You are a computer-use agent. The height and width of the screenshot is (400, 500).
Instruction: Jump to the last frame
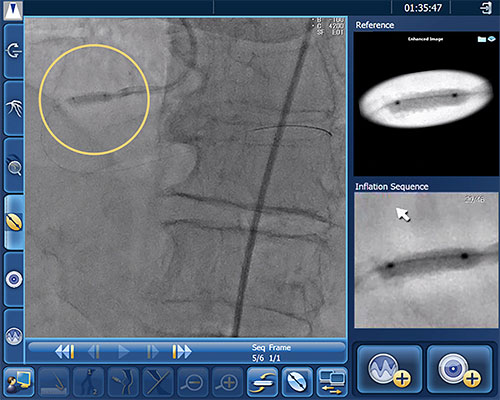pos(182,352)
